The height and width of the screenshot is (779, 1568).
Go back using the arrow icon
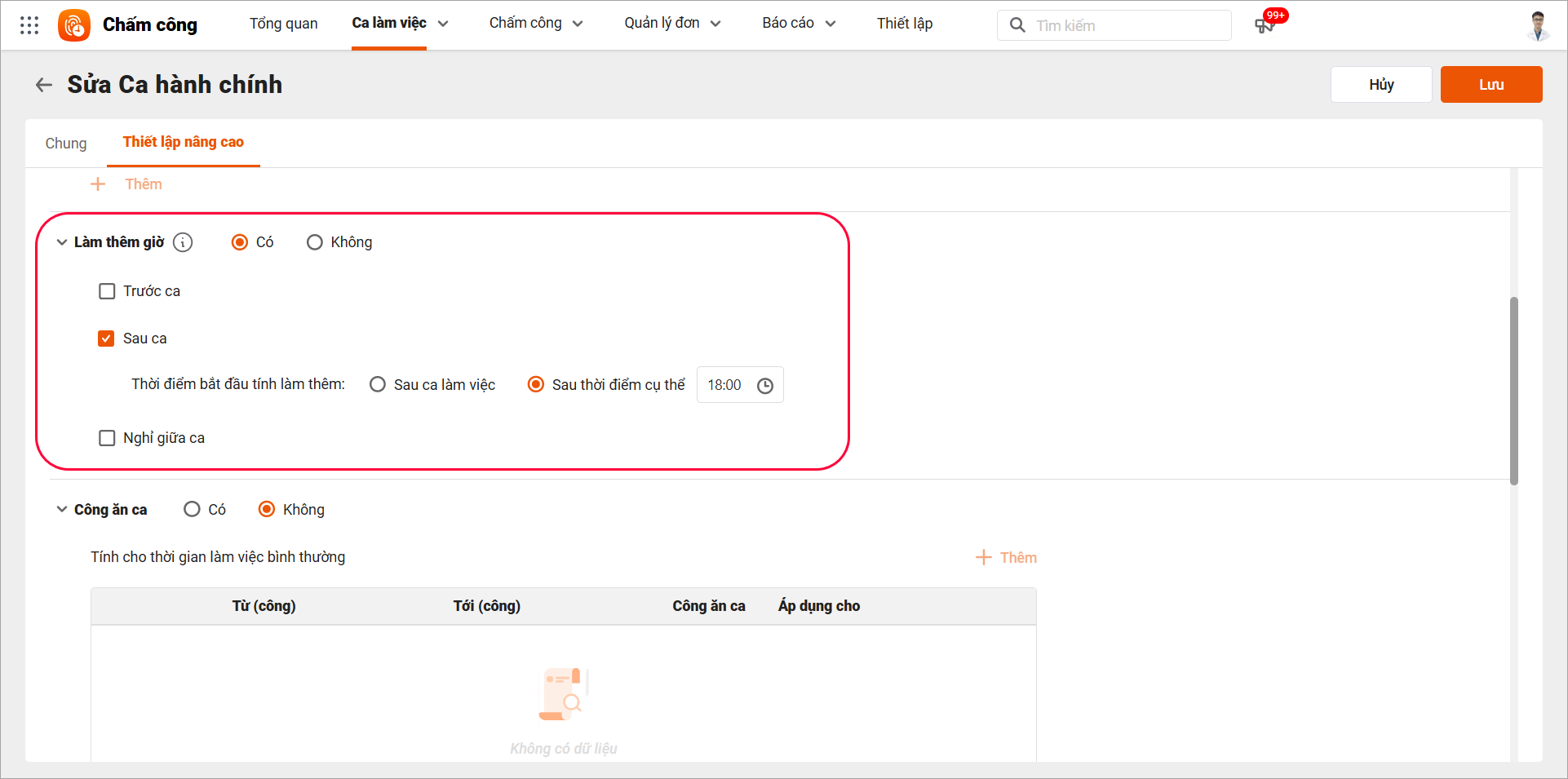coord(44,85)
